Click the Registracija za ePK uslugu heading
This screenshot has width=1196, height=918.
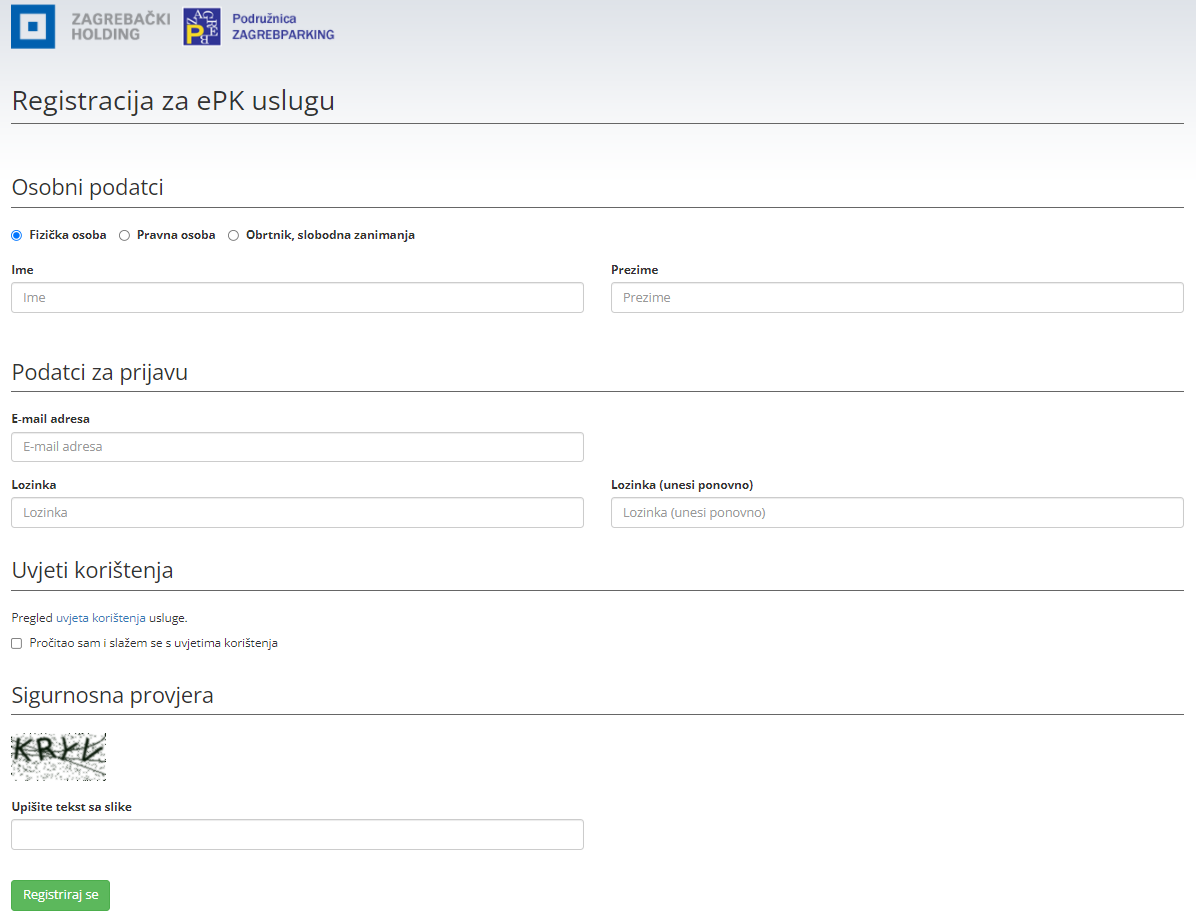[173, 101]
